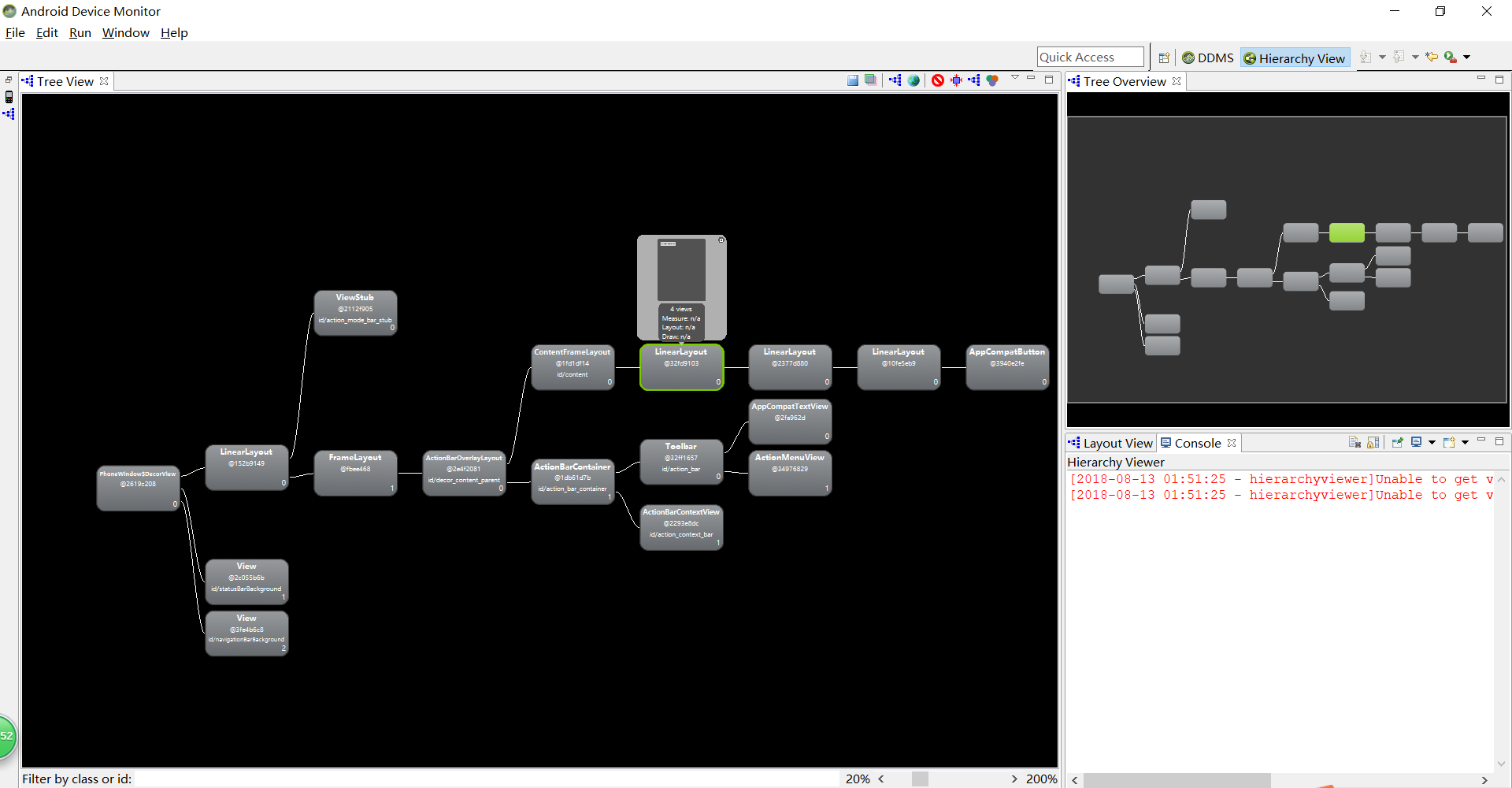Image resolution: width=1512 pixels, height=788 pixels.
Task: Open the Open Console dropdown arrow
Action: point(1465,443)
